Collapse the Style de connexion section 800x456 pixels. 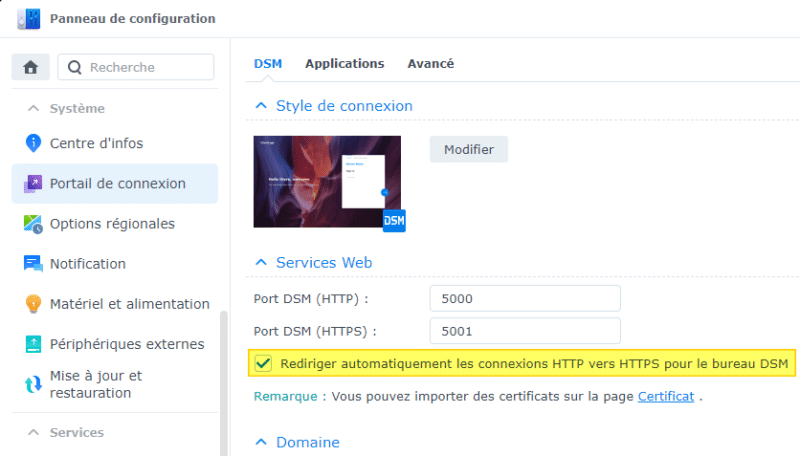262,106
